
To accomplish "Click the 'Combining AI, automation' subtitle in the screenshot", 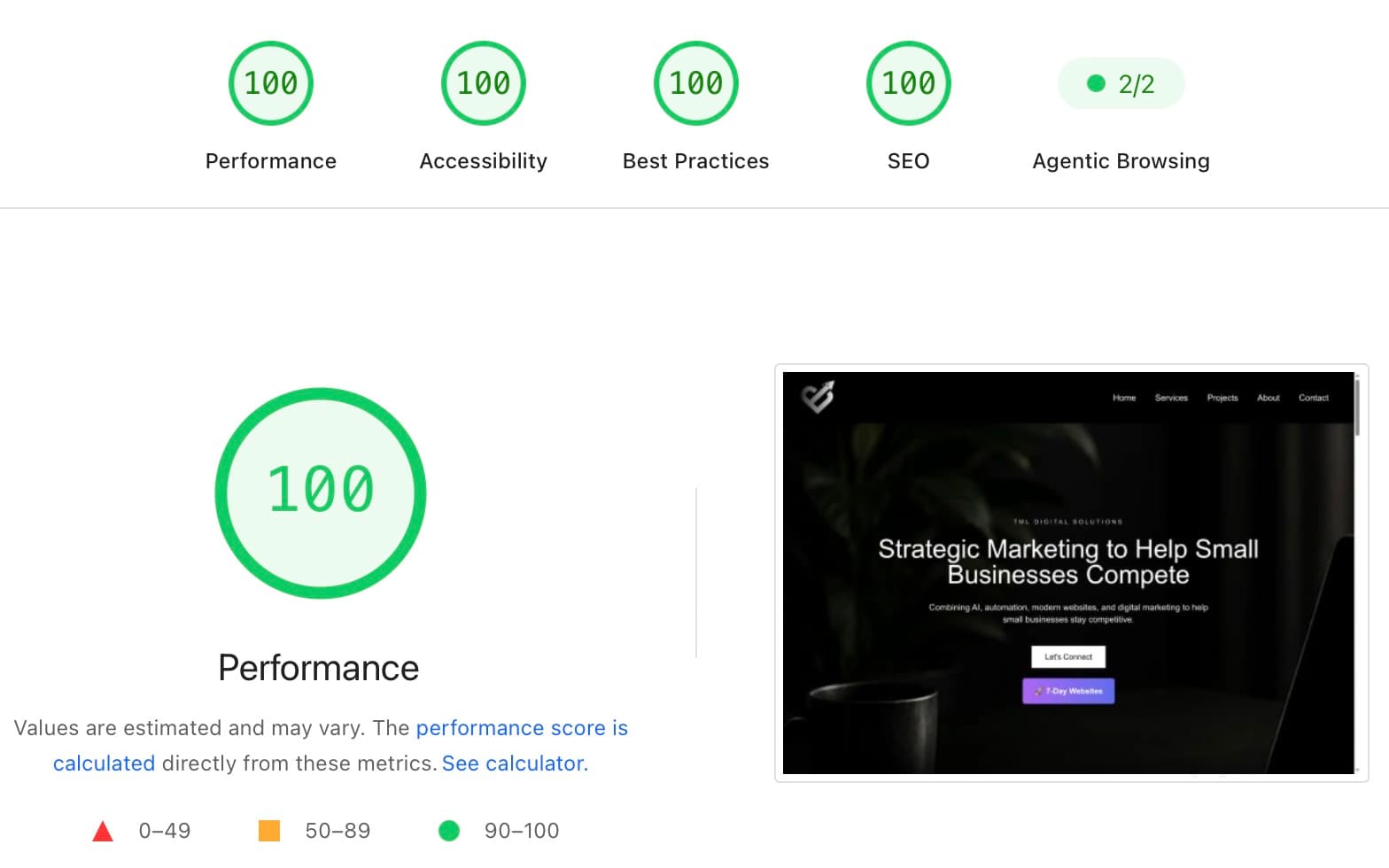I will coord(1068,613).
